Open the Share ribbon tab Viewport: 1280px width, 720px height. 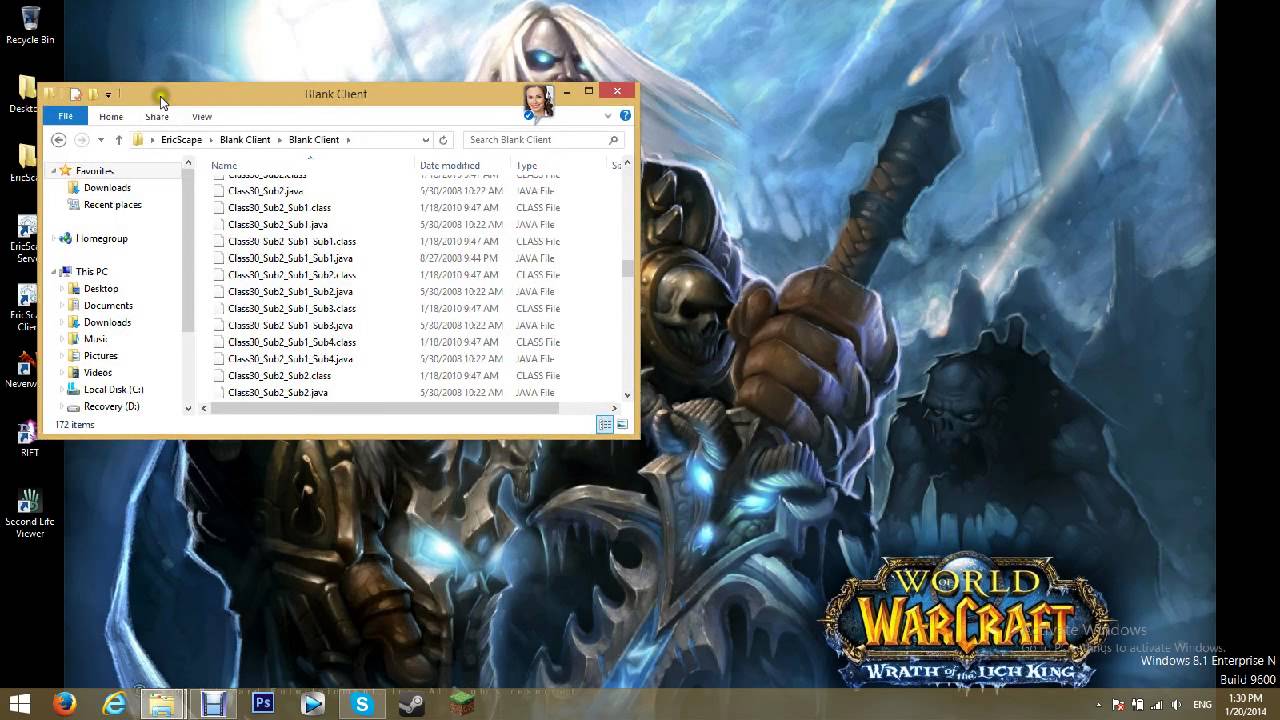tap(157, 117)
